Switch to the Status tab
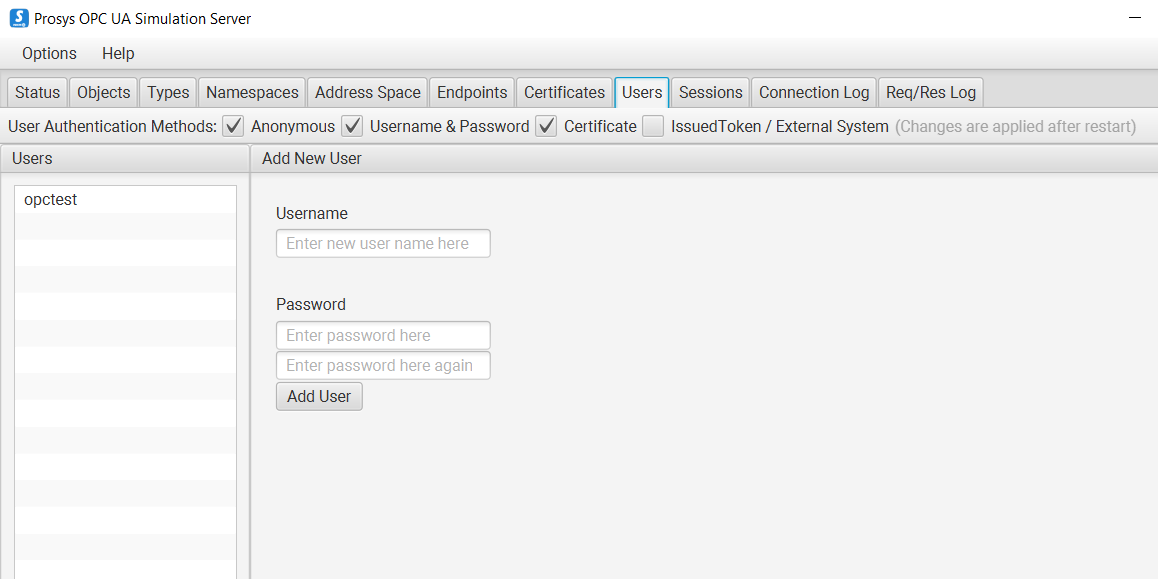Image resolution: width=1158 pixels, height=579 pixels. coord(38,92)
